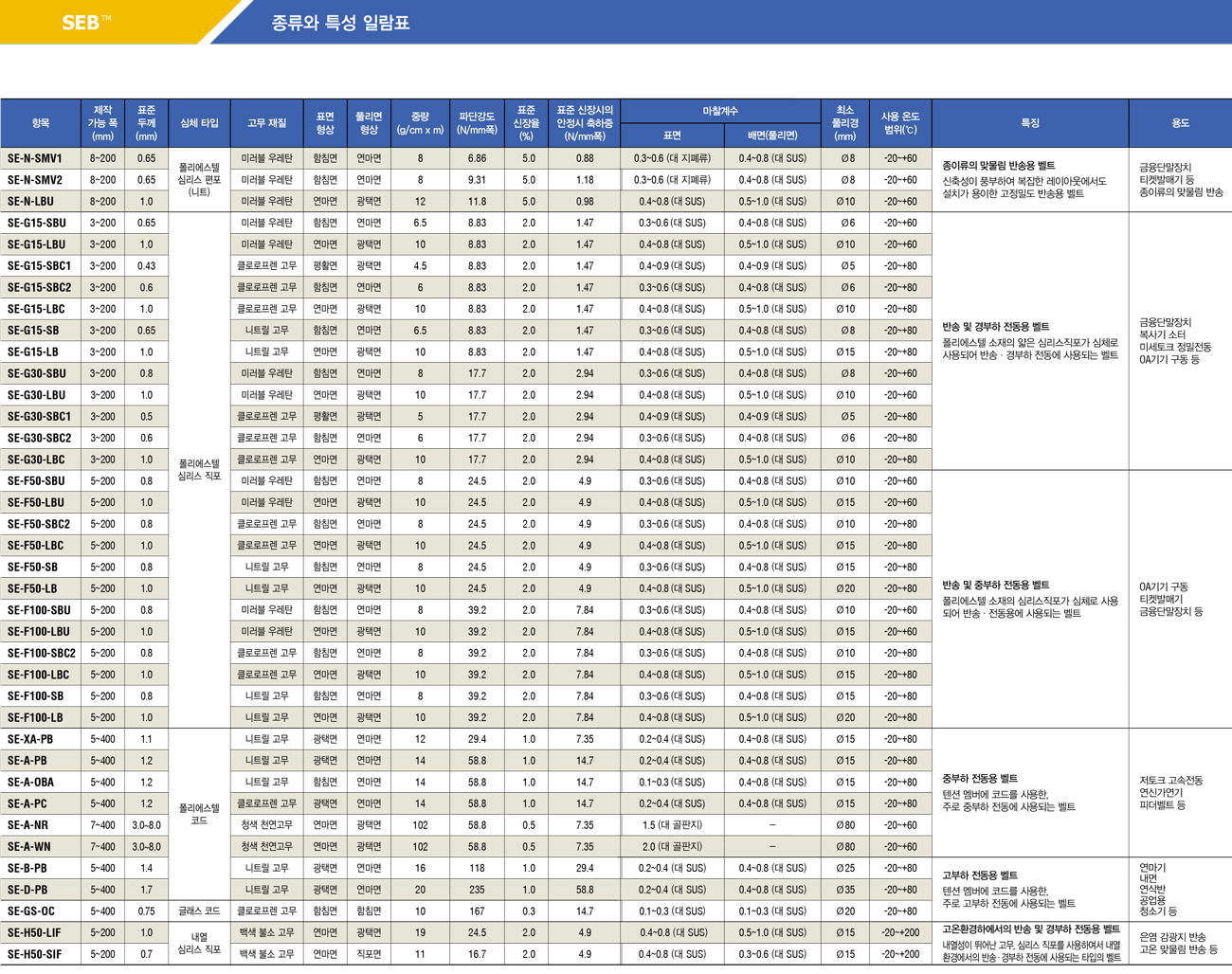Click the SE-F100-LBC row label
The image size is (1232, 974).
pyautogui.click(x=39, y=675)
